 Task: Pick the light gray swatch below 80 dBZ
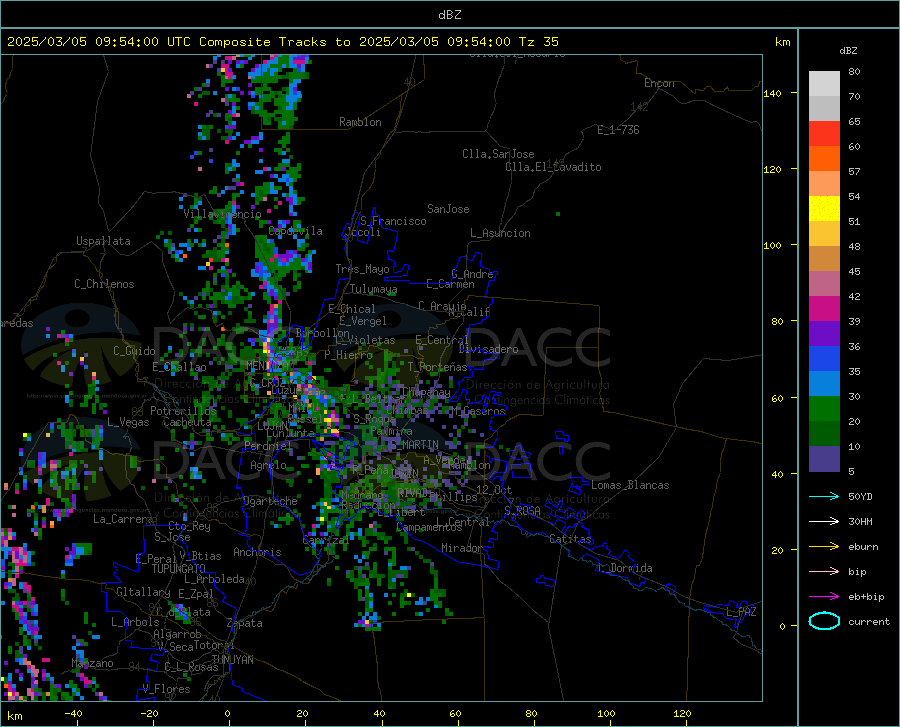click(x=824, y=84)
